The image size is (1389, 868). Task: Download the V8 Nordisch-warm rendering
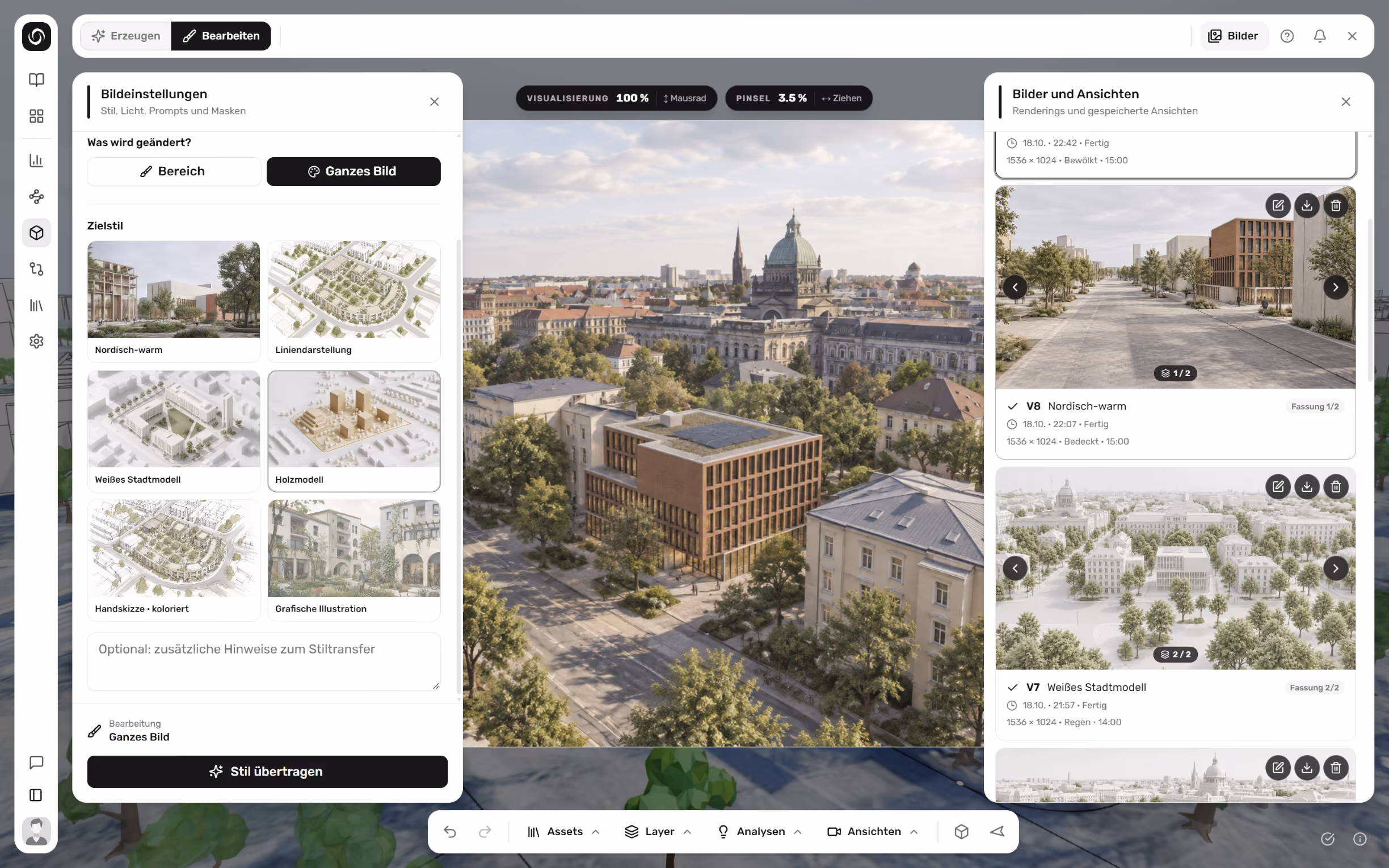tap(1307, 205)
